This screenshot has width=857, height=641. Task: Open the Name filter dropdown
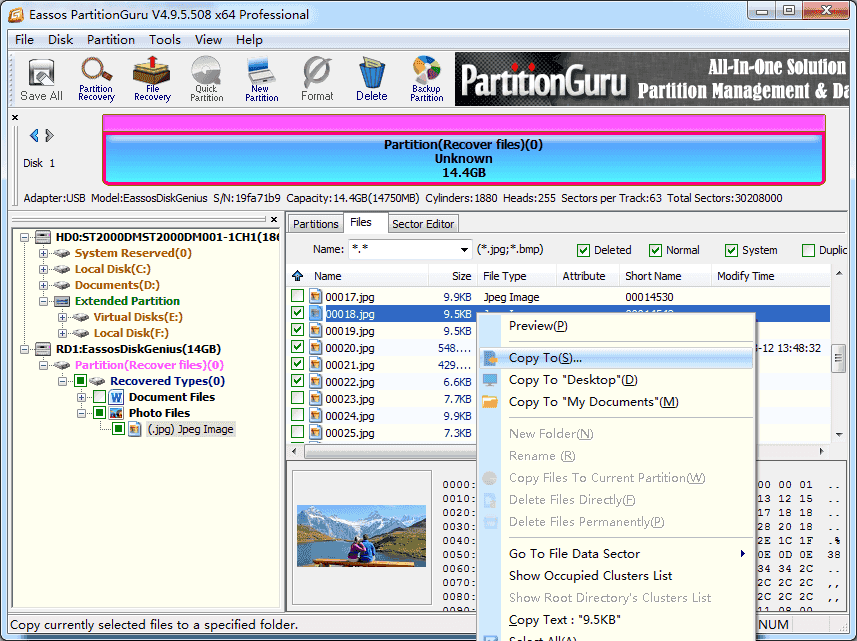click(x=464, y=250)
